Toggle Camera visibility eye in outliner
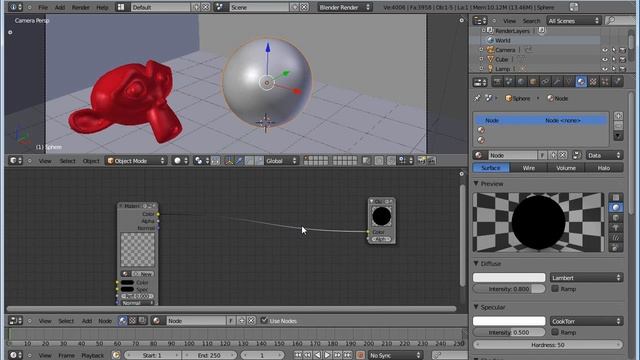 pyautogui.click(x=604, y=50)
